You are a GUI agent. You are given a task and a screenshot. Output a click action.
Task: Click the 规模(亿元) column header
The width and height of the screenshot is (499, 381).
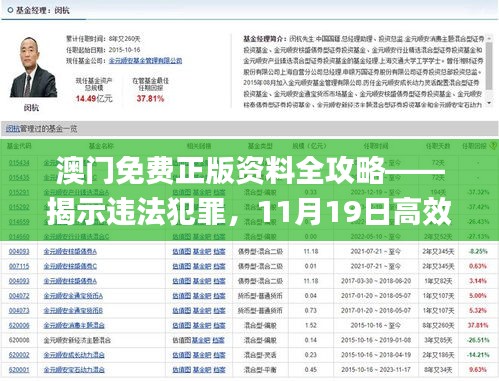pyautogui.click(x=309, y=146)
